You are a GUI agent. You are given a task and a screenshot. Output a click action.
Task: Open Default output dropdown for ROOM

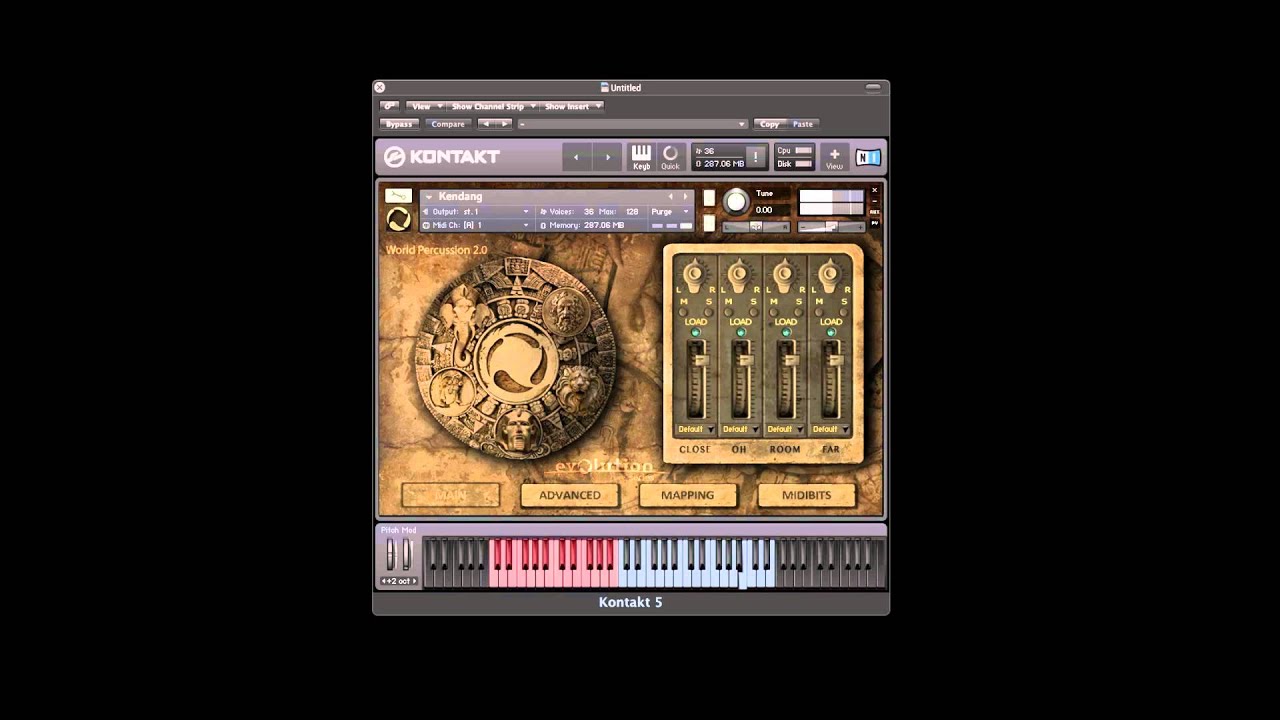[x=785, y=429]
